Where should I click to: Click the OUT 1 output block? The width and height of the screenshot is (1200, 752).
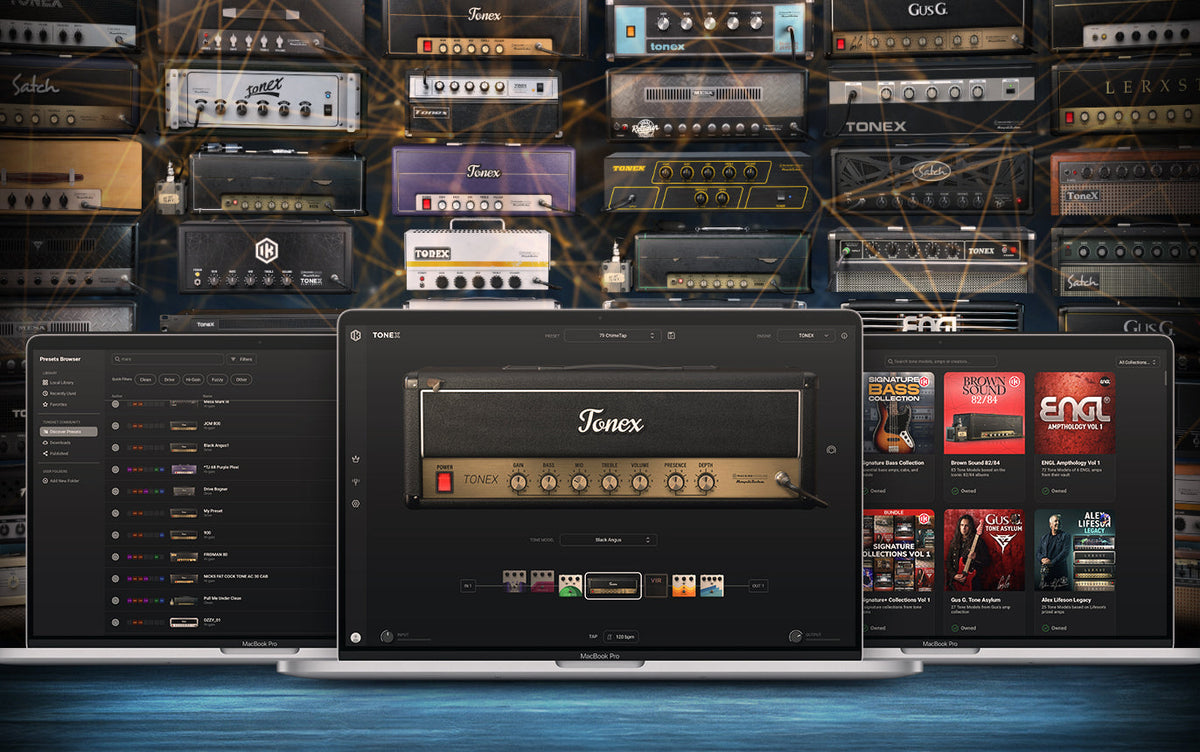758,586
